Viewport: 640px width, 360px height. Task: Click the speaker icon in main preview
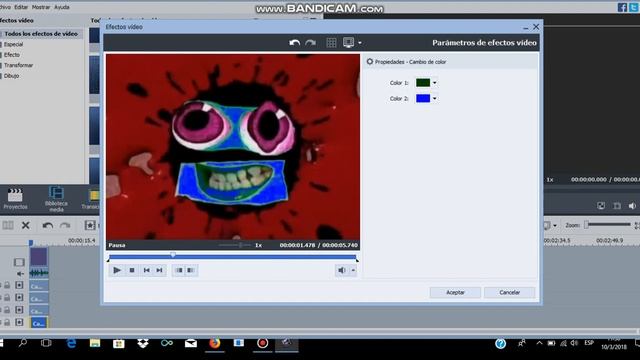pos(632,206)
